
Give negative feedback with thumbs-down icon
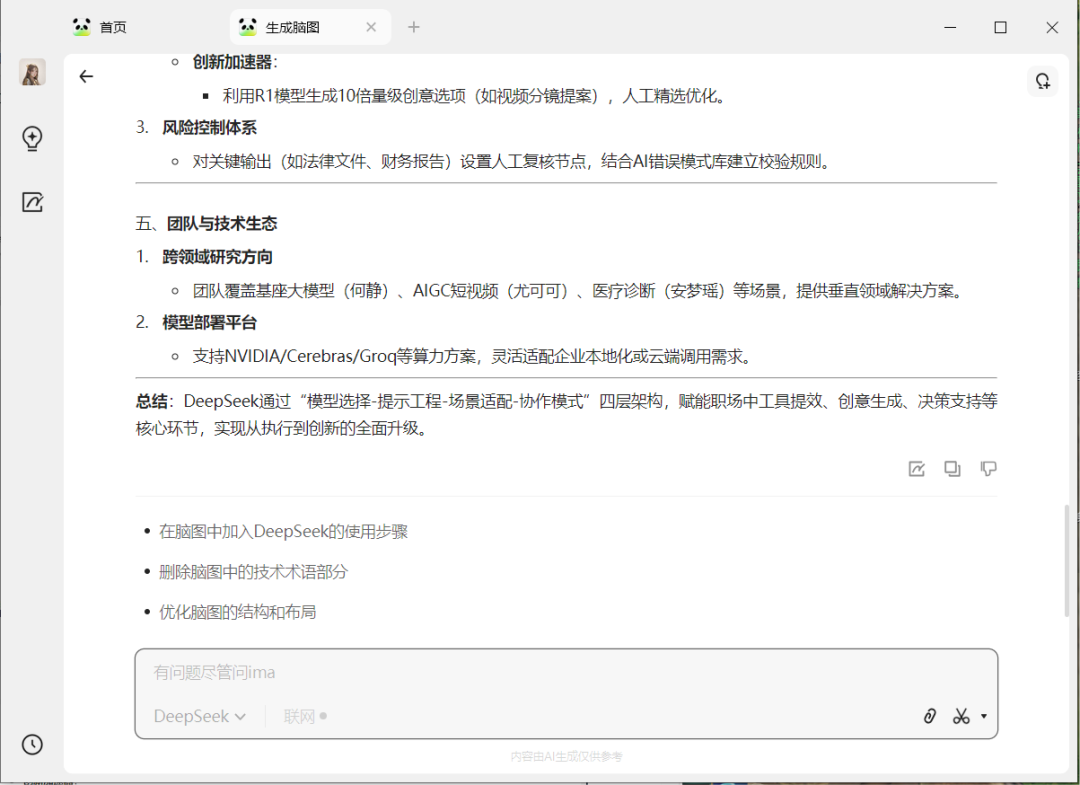click(988, 468)
